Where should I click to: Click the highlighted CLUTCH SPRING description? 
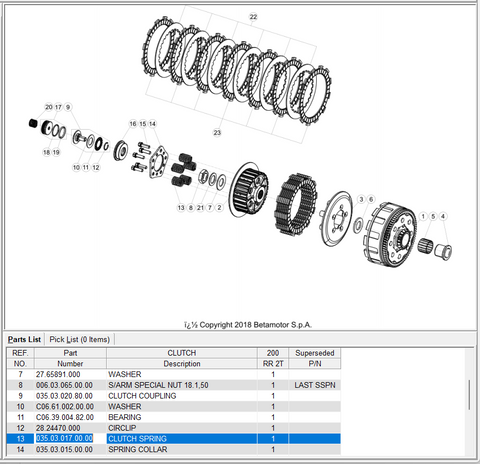[137, 439]
